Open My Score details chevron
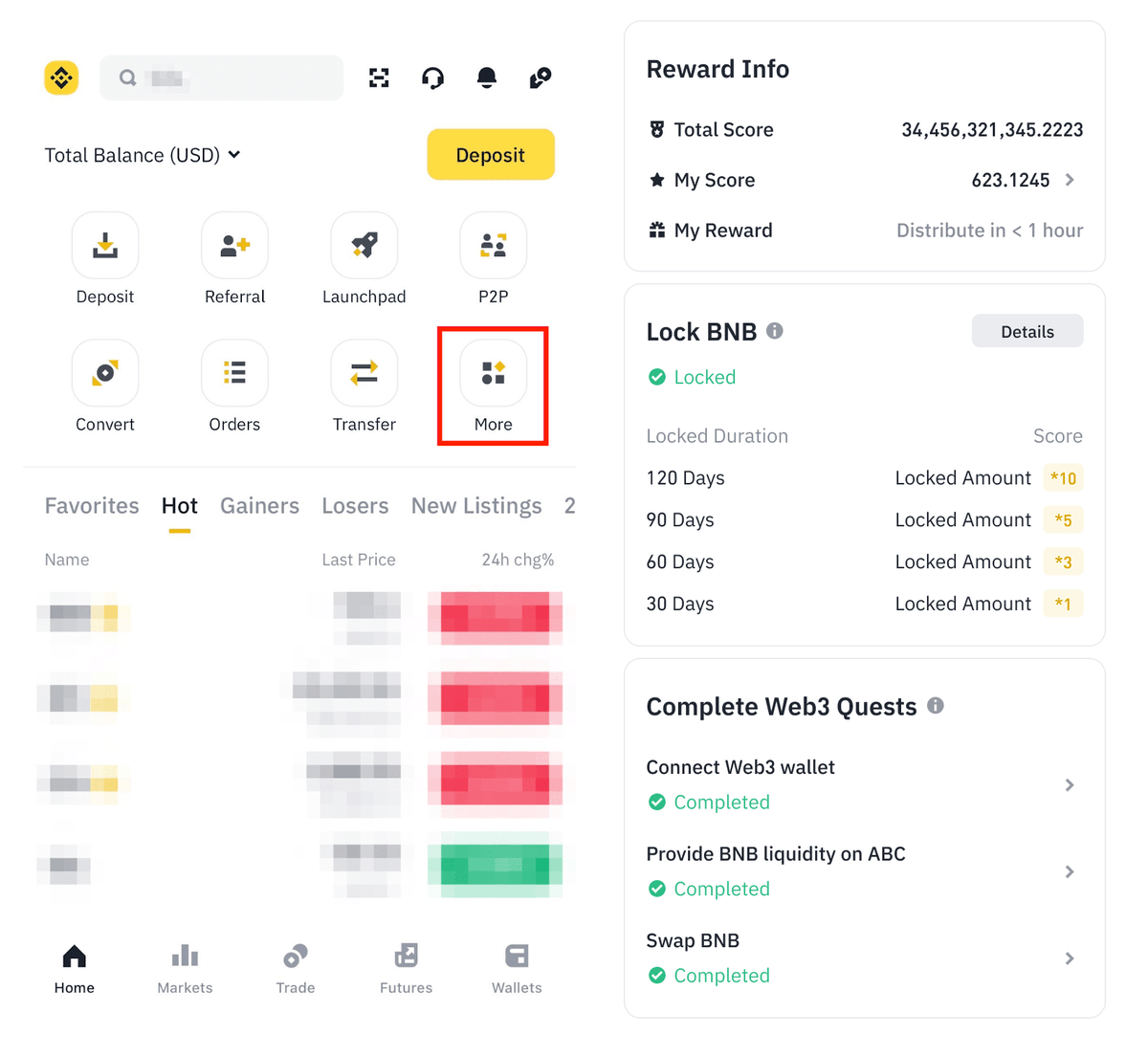Viewport: 1148px width, 1057px height. coord(1070,180)
